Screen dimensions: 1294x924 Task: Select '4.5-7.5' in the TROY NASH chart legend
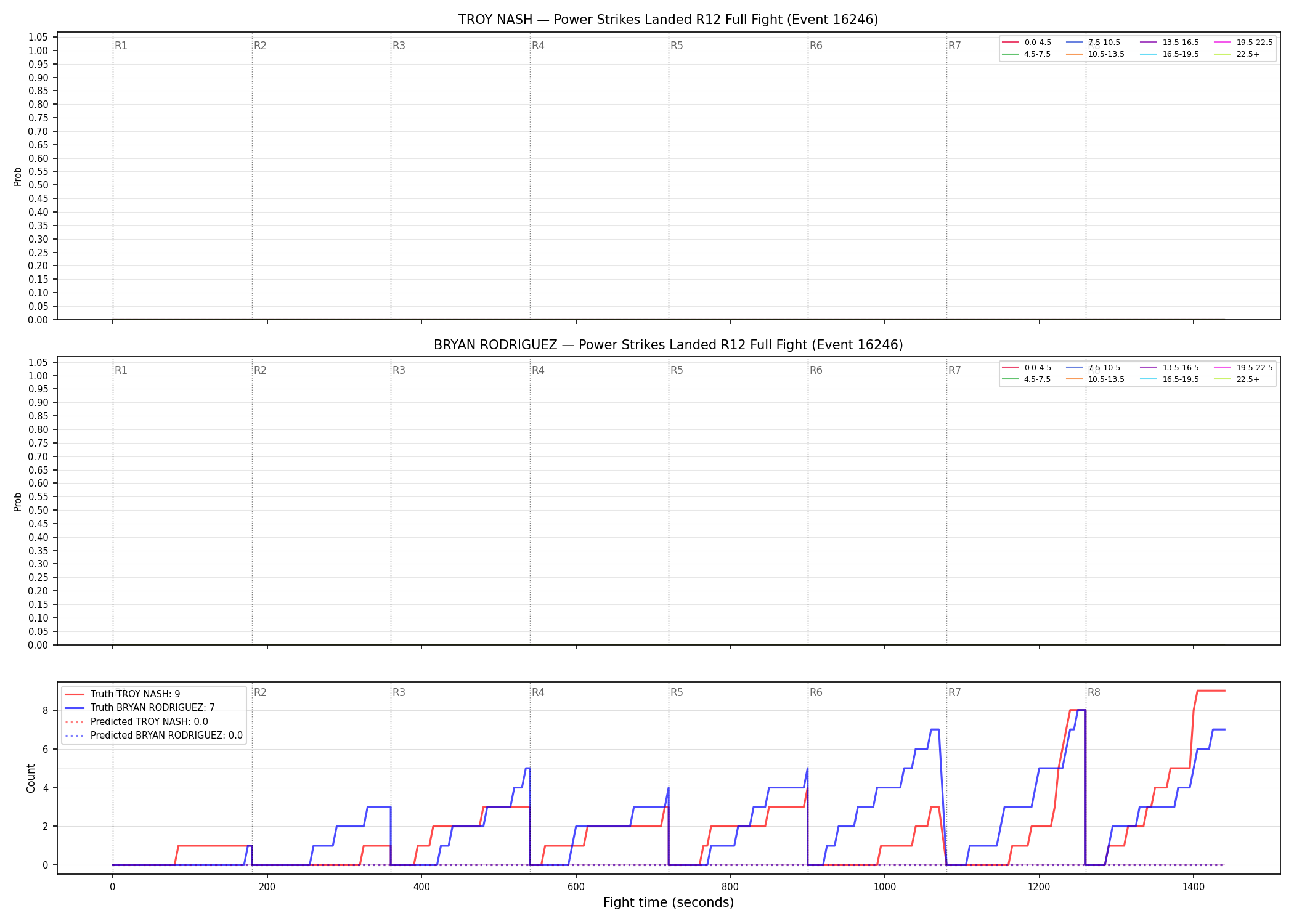tap(1027, 54)
